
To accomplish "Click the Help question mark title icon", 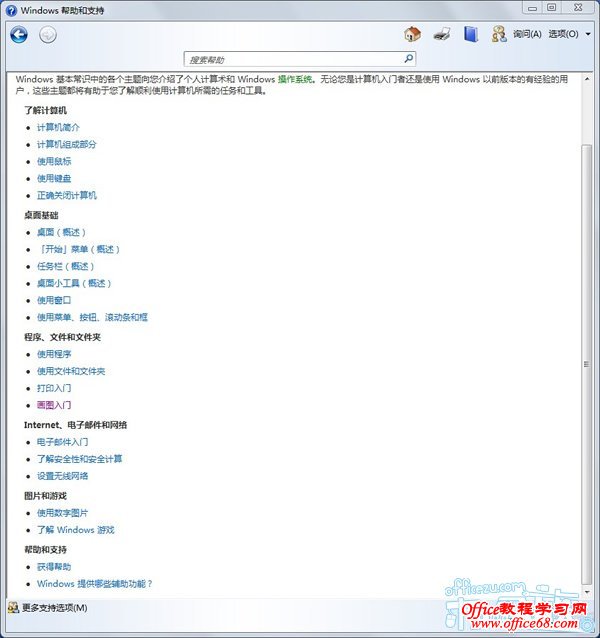I will [11, 10].
